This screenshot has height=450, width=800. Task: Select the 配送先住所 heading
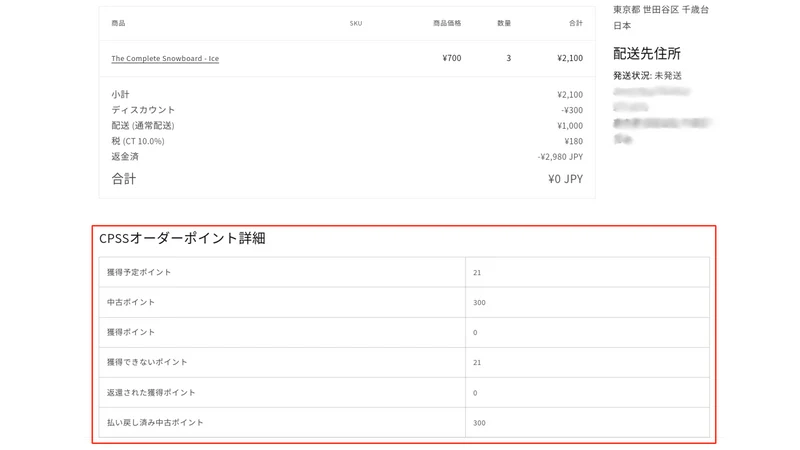click(647, 54)
